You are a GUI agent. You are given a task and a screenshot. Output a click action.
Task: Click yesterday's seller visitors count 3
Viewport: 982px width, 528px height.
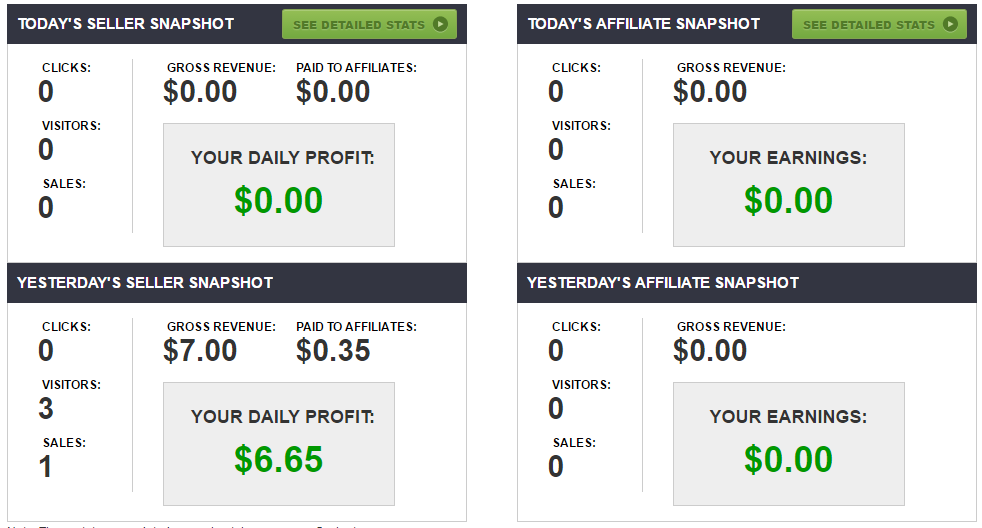[x=46, y=408]
